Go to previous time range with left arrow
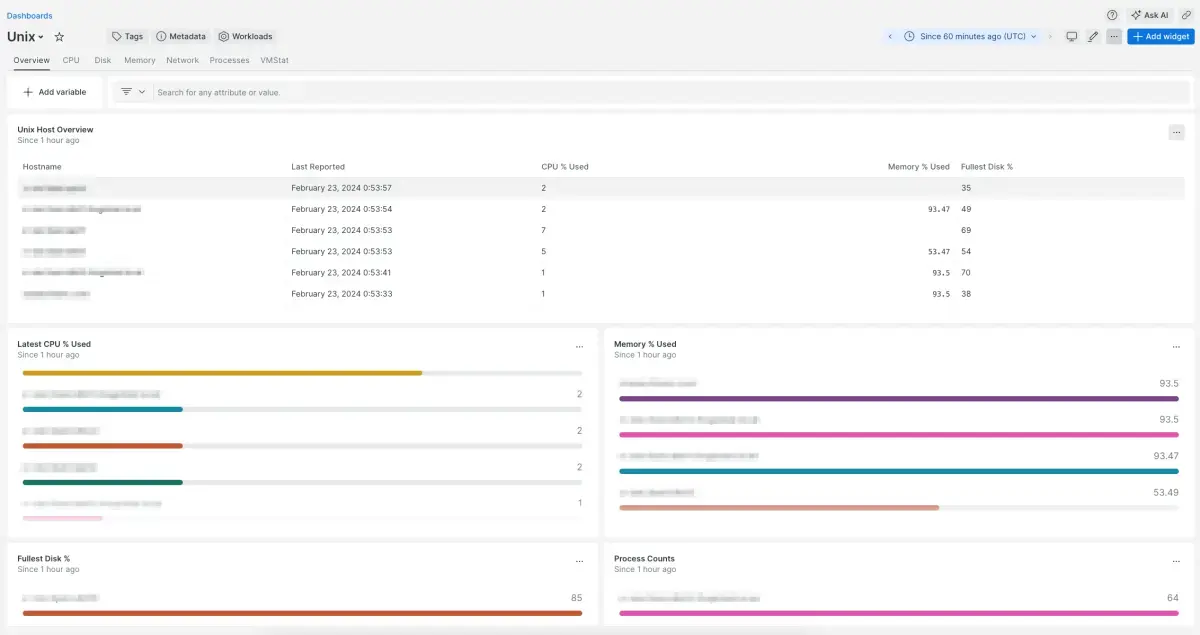 (x=890, y=37)
